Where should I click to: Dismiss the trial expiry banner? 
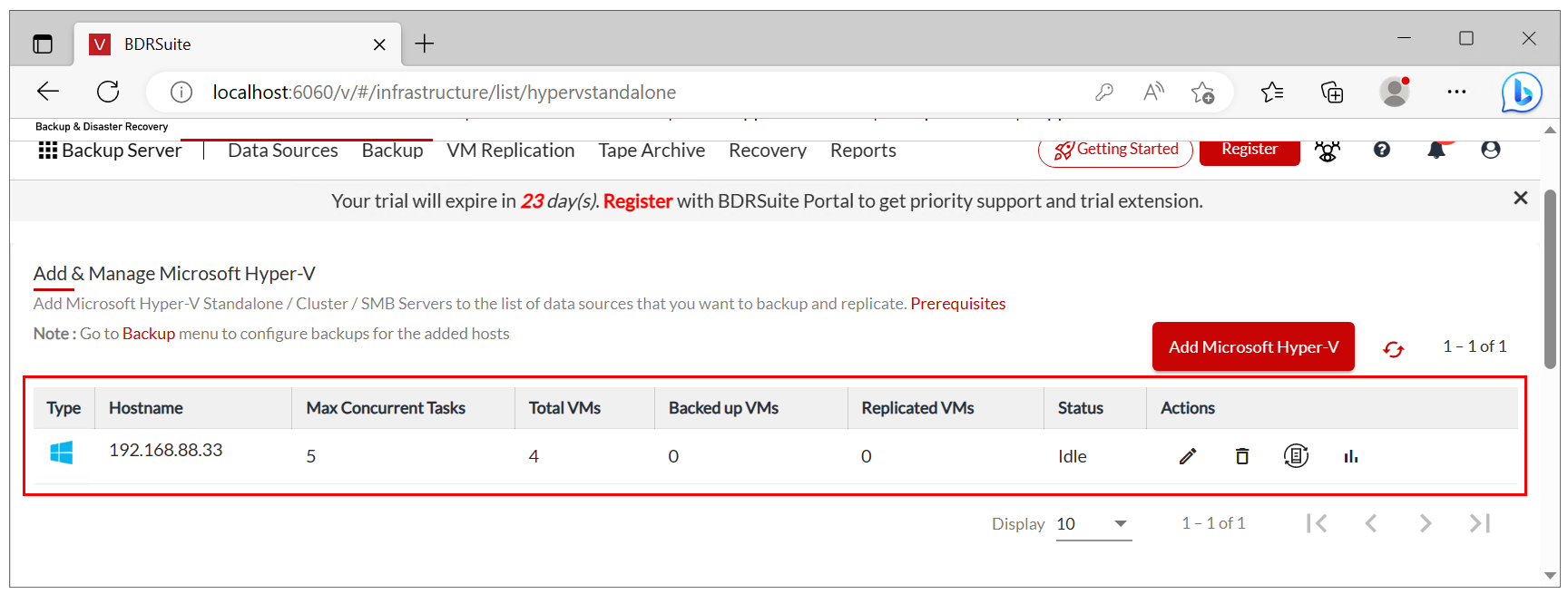(x=1521, y=198)
